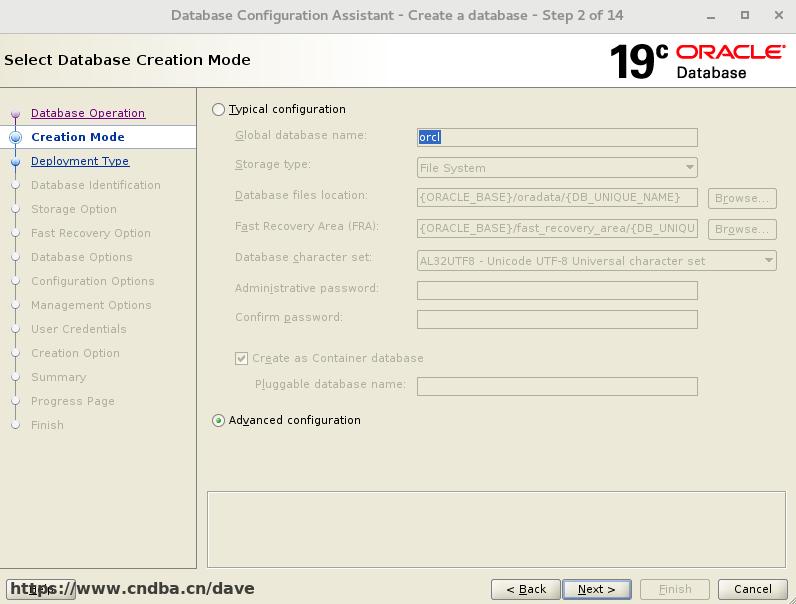The width and height of the screenshot is (796, 604).
Task: Browse for Fast Recovery Area
Action: pyautogui.click(x=742, y=229)
